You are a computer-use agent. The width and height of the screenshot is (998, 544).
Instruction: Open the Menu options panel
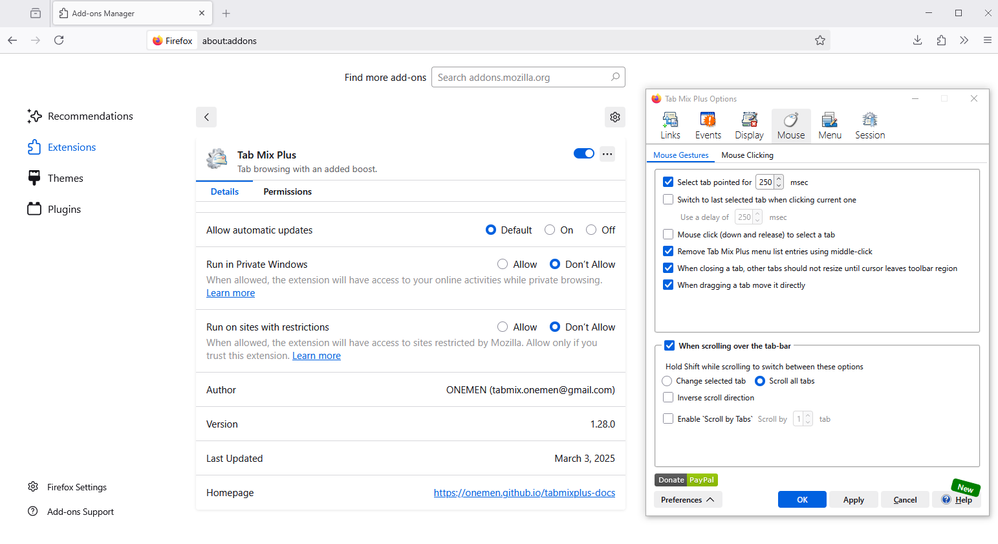tap(829, 126)
